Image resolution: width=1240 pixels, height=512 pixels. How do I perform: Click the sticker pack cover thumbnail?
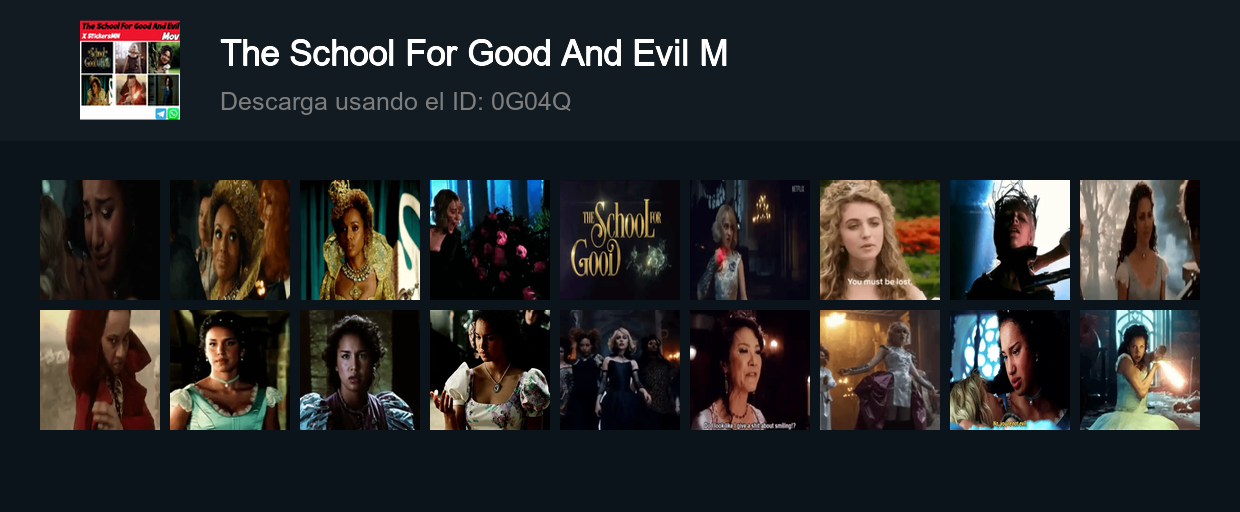click(x=130, y=70)
